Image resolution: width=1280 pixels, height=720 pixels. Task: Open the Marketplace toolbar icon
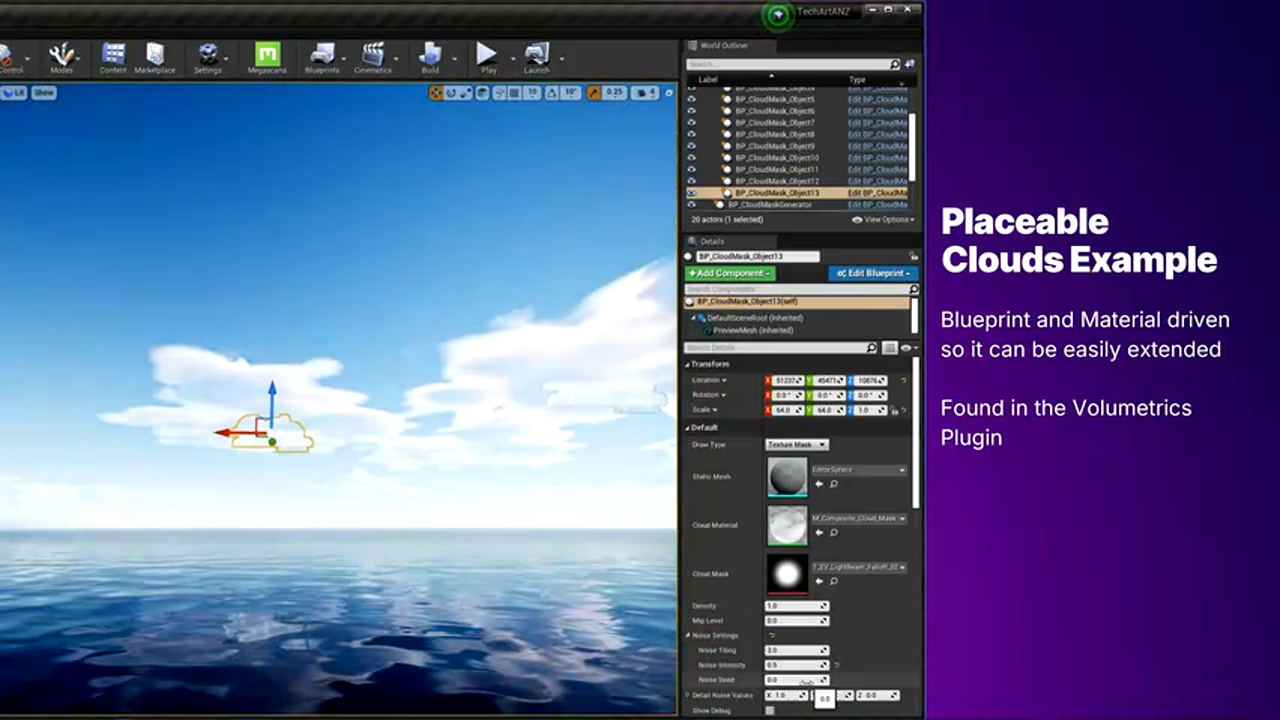[155, 56]
